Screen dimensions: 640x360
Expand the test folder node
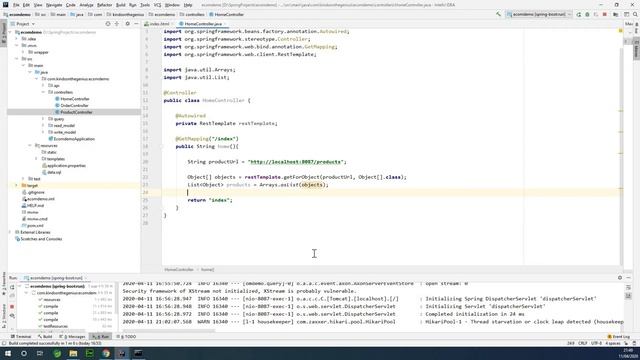coord(24,179)
